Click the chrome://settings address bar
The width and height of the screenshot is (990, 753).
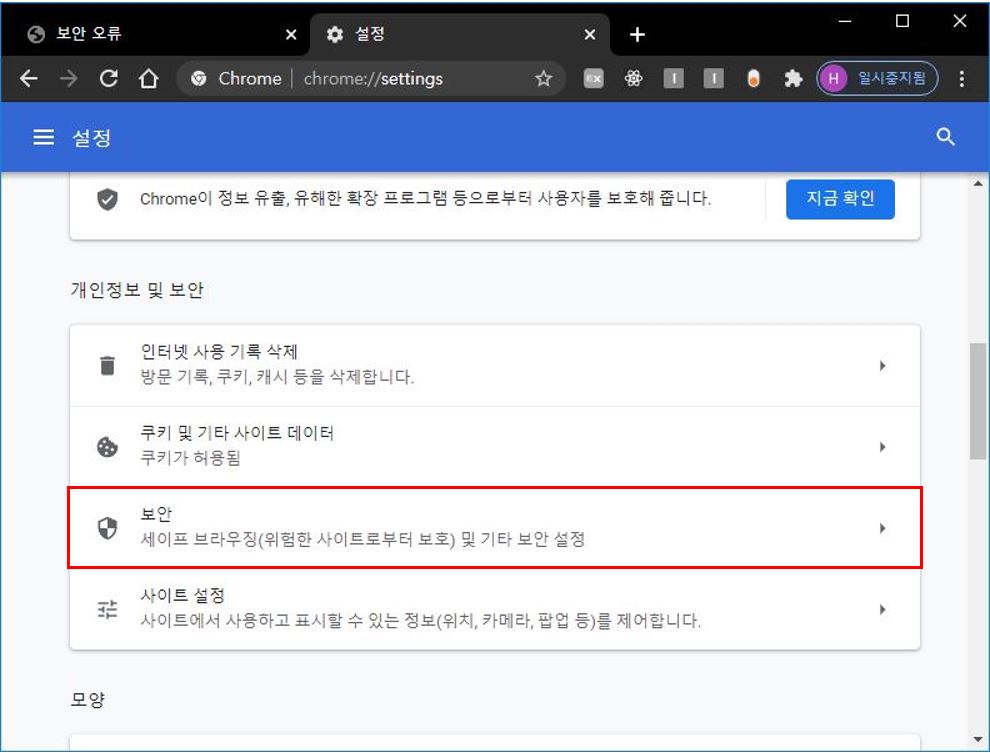click(373, 79)
